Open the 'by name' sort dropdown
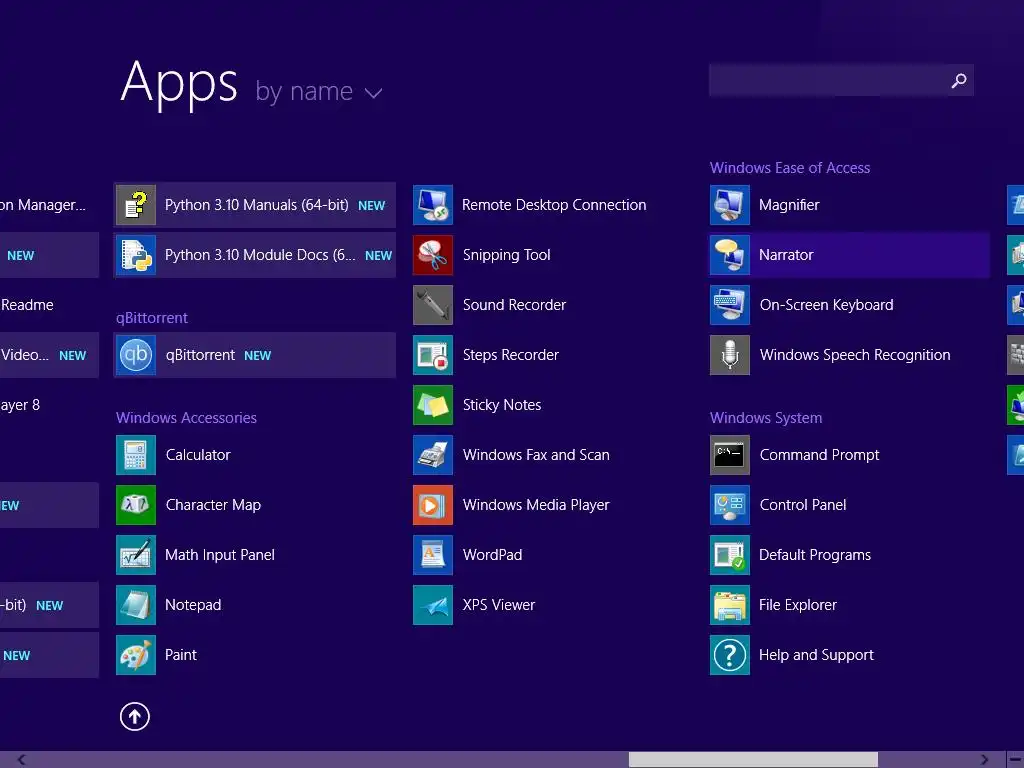Screen dimensions: 1024x768 point(318,91)
